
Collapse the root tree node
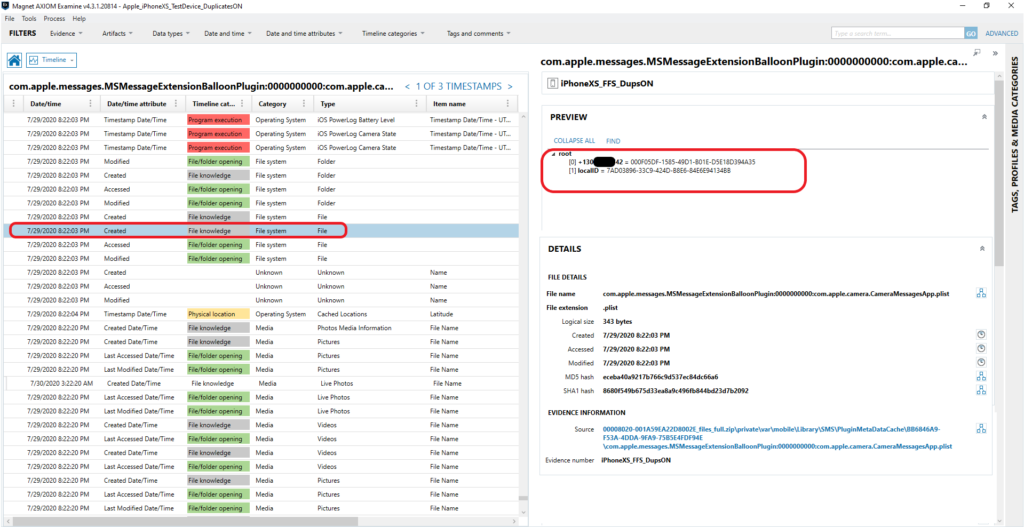[554, 153]
